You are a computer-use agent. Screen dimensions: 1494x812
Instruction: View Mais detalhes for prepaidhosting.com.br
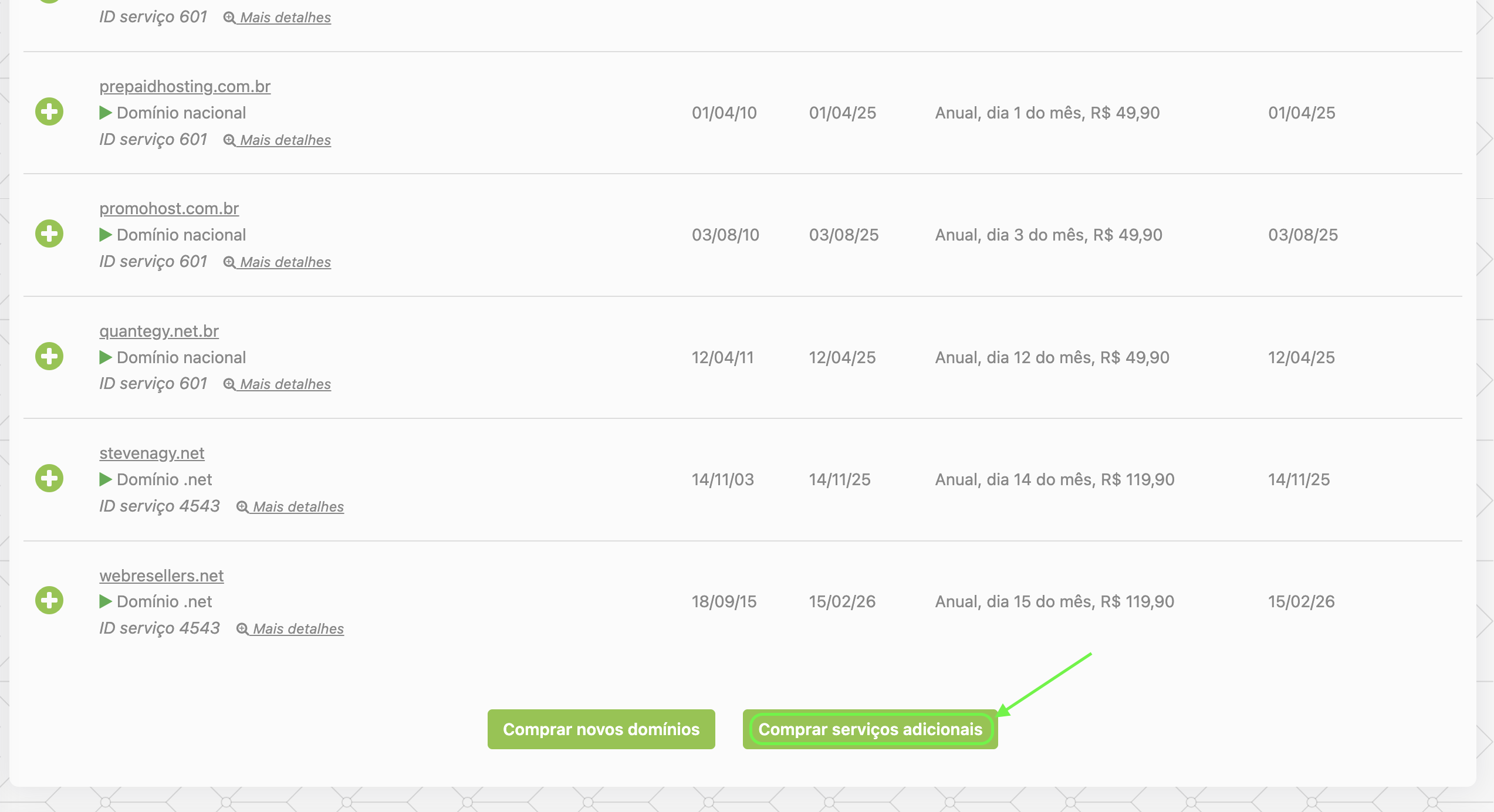(277, 140)
